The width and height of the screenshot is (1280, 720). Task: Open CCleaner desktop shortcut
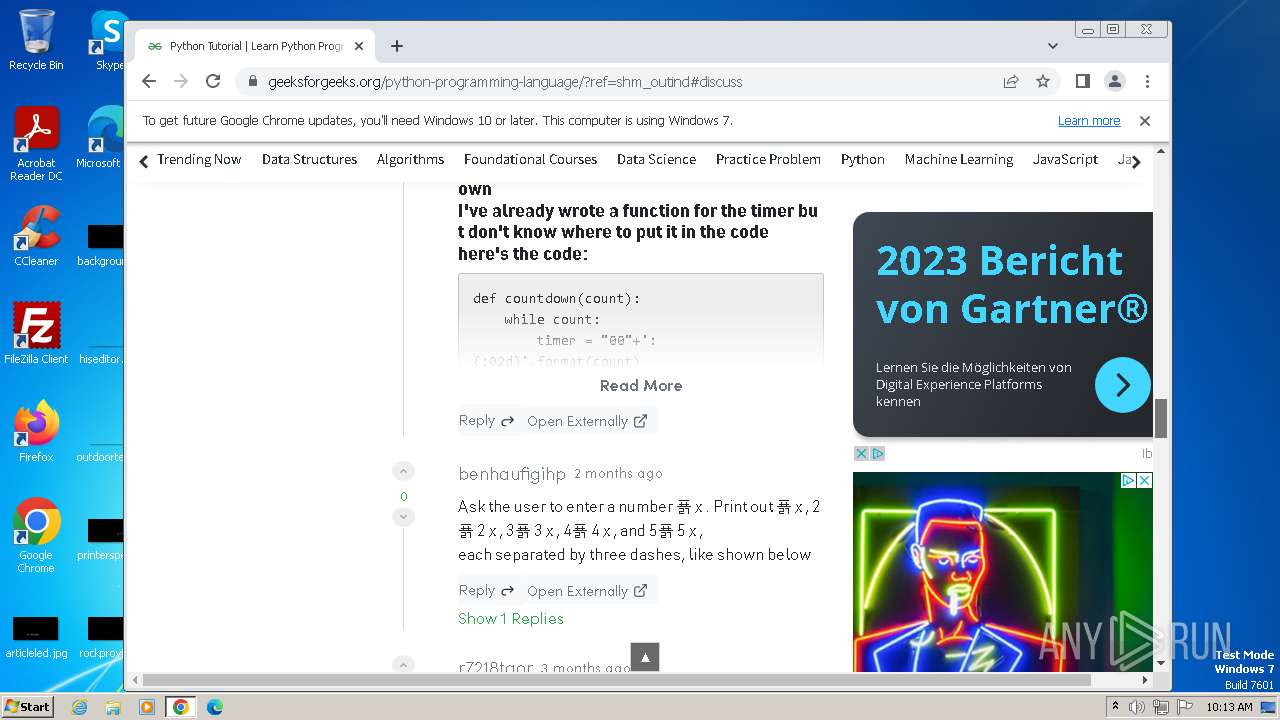pyautogui.click(x=36, y=236)
